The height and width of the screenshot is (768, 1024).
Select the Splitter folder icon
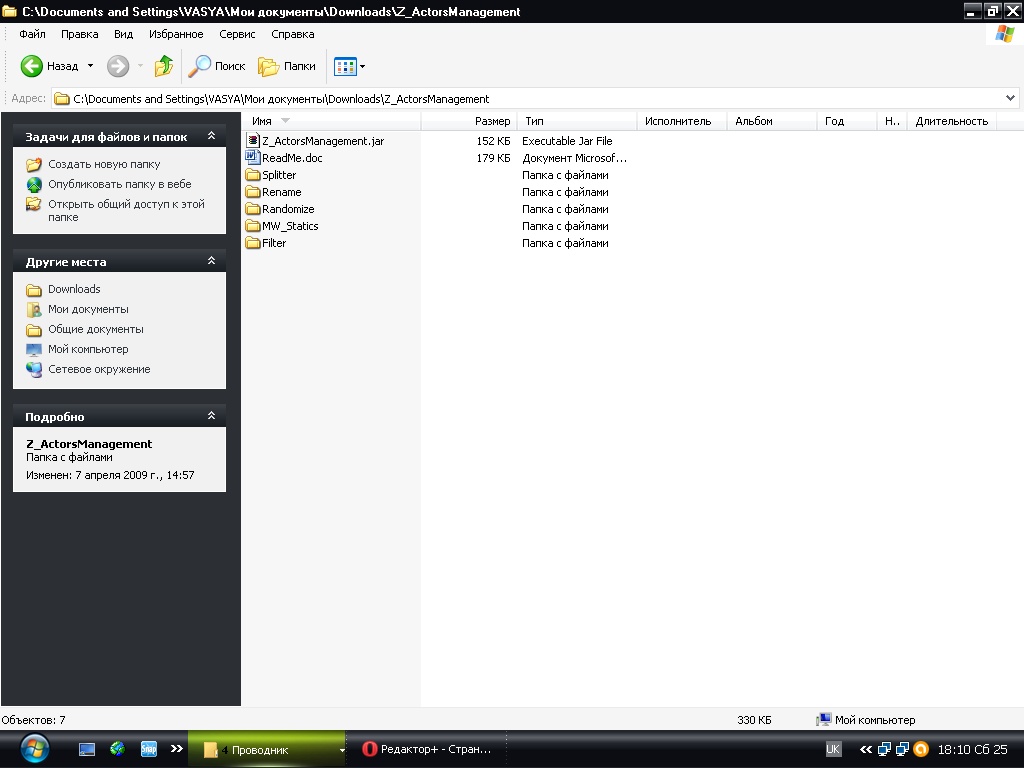click(253, 175)
